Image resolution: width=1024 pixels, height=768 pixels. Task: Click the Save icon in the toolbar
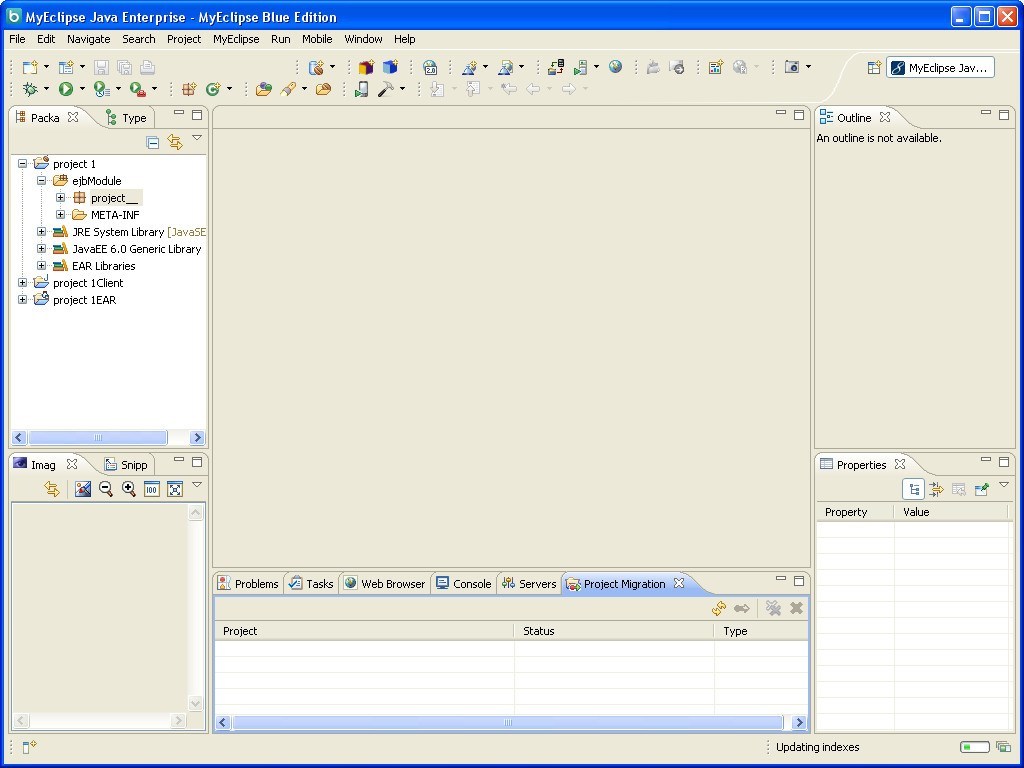pyautogui.click(x=101, y=66)
